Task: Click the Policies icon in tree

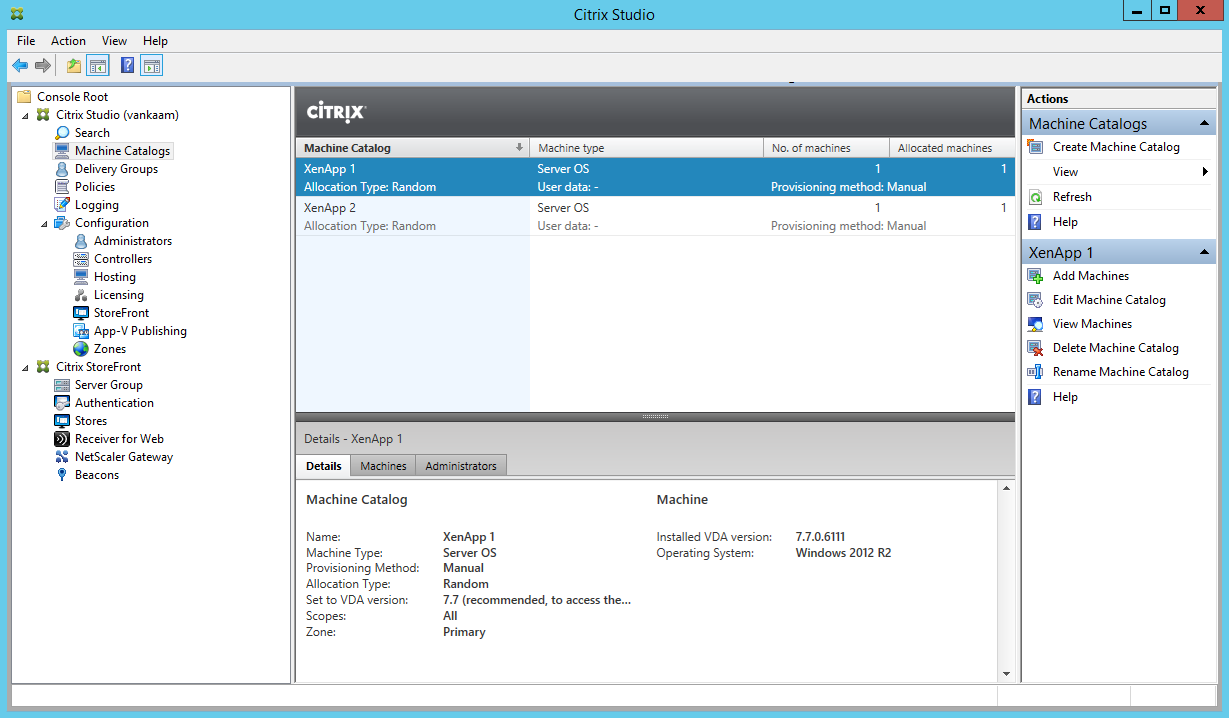Action: pyautogui.click(x=62, y=187)
